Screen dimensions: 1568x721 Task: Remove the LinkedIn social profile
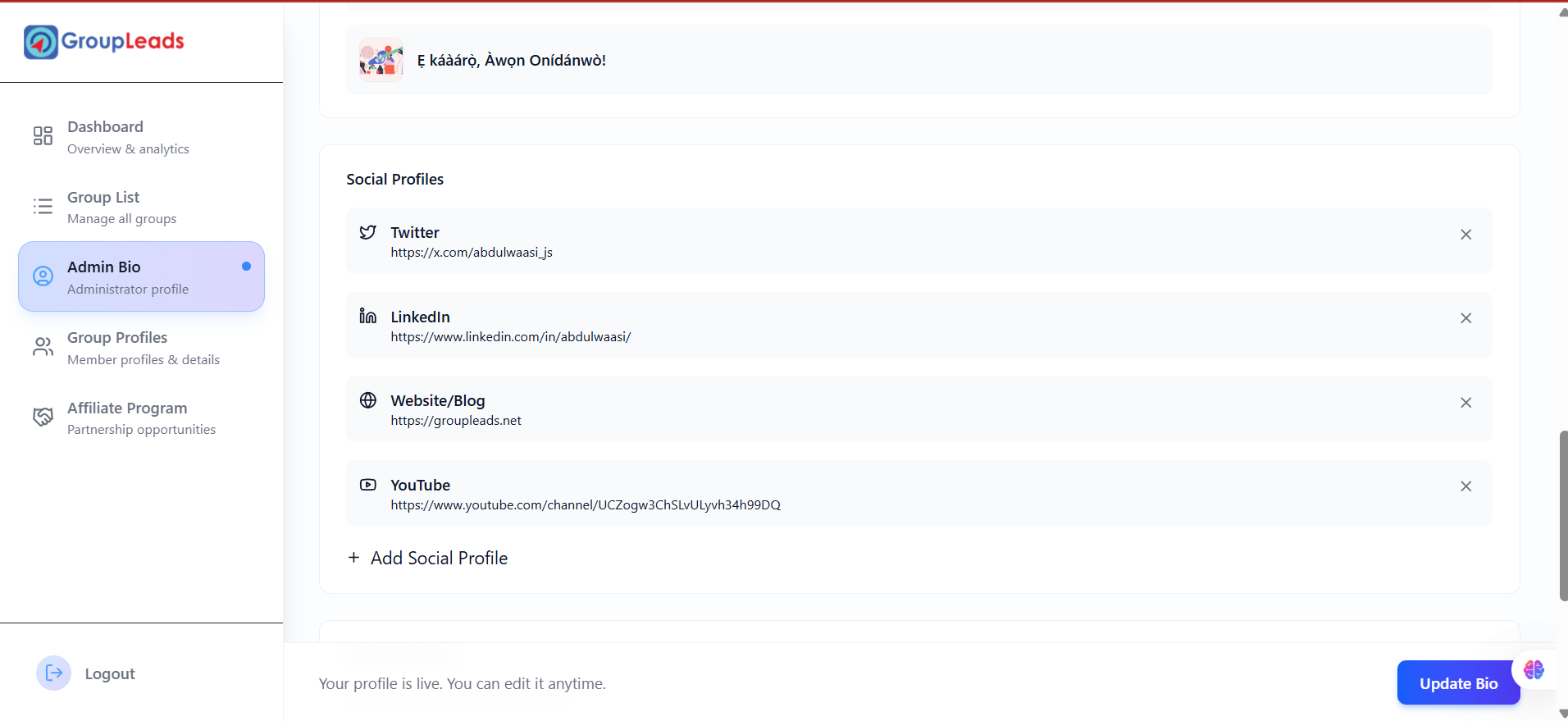1466,318
